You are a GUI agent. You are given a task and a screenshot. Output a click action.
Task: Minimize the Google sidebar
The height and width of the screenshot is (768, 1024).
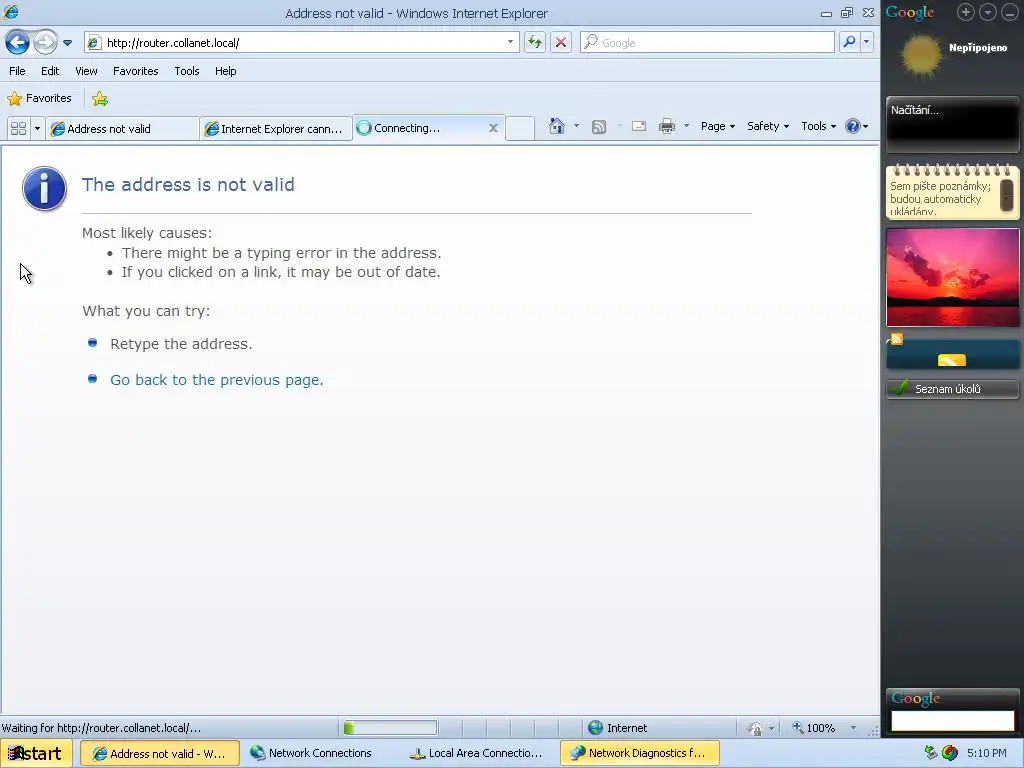[x=1009, y=12]
